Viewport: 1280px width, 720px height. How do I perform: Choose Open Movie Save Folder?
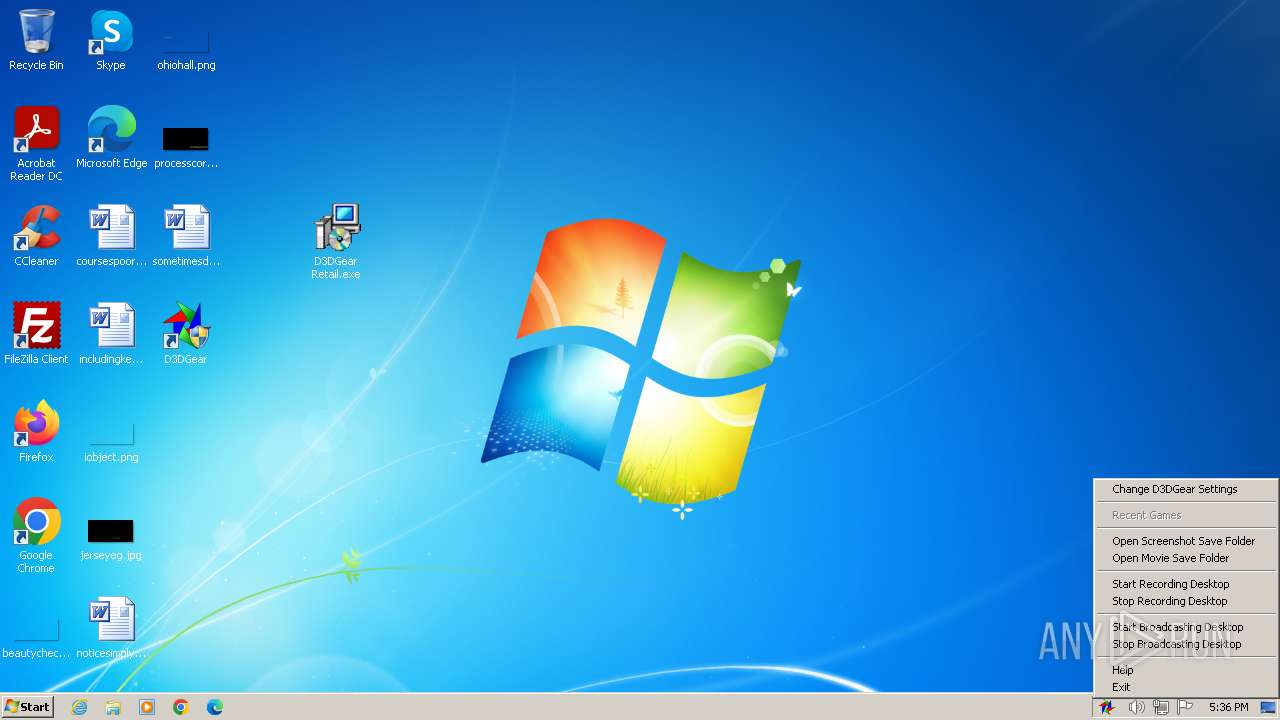tap(1185, 558)
